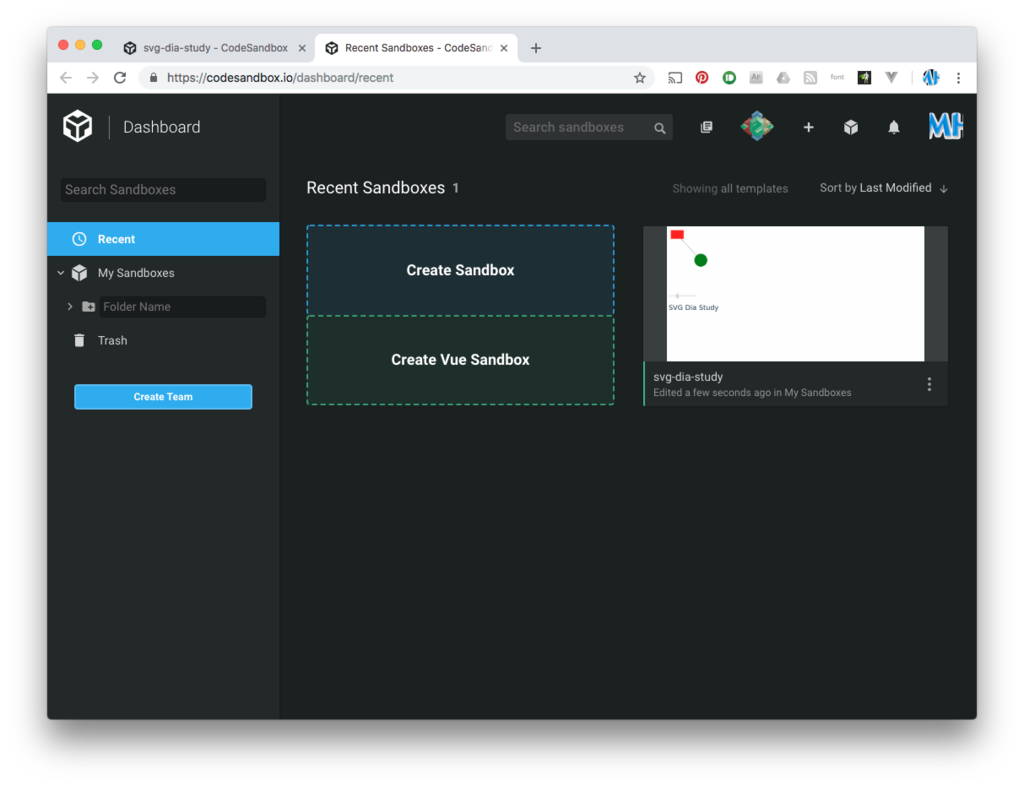Image resolution: width=1024 pixels, height=787 pixels.
Task: Click the Google Drive extension icon
Action: 783,78
